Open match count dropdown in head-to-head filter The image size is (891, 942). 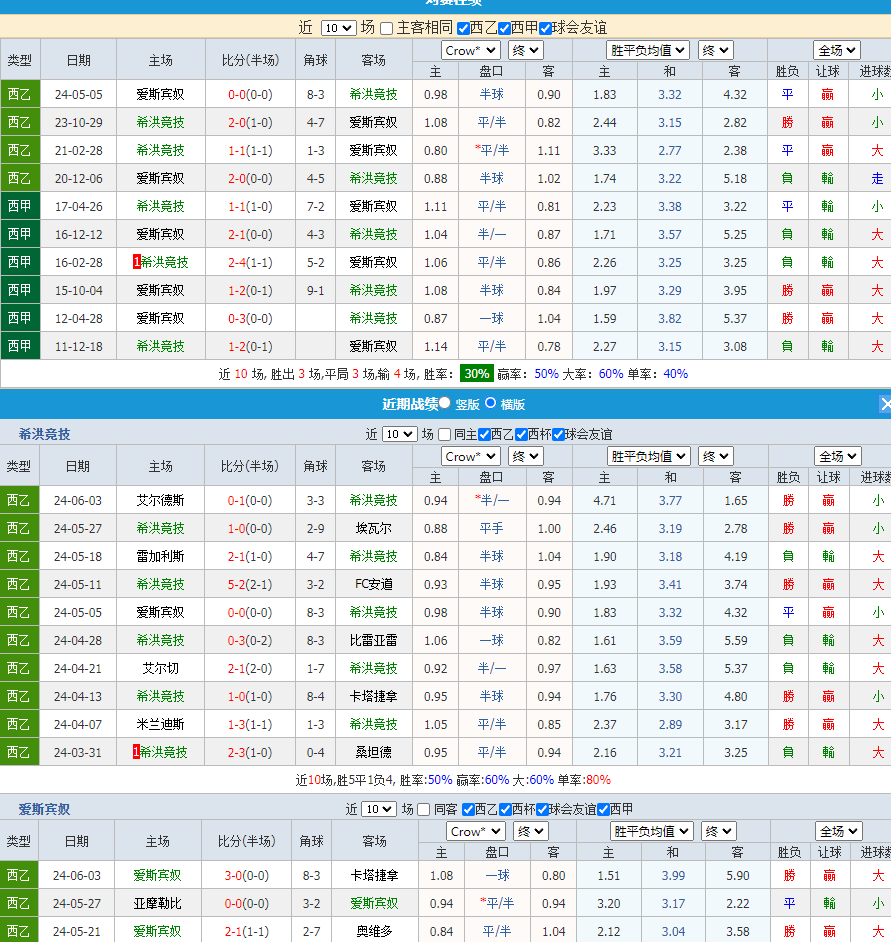[338, 28]
